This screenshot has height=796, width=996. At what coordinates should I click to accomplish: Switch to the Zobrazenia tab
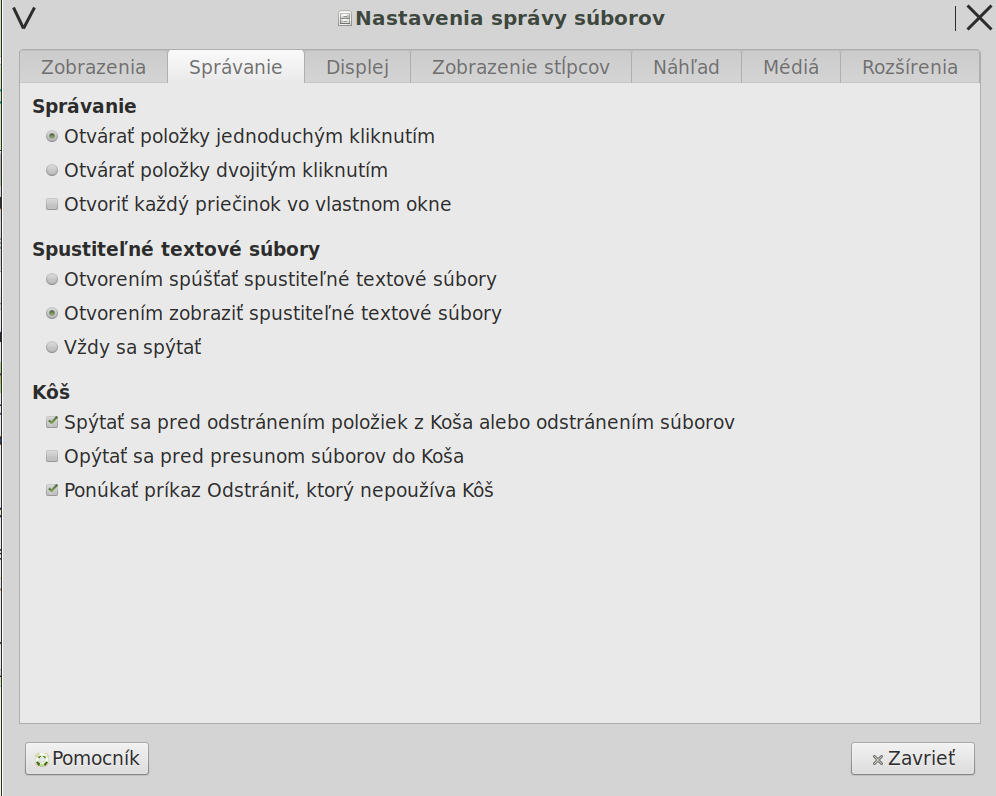click(93, 67)
